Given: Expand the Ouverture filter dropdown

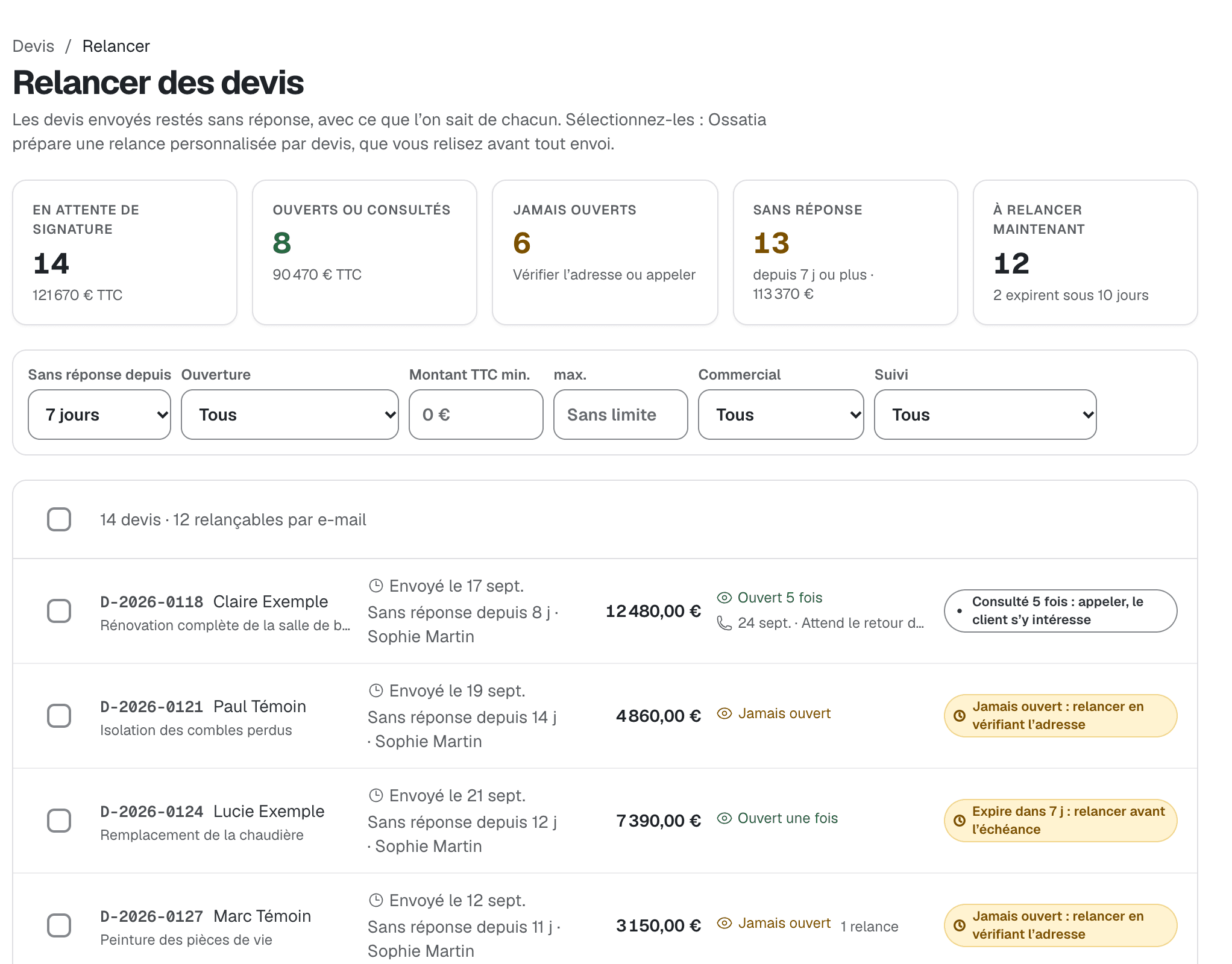Looking at the screenshot, I should coord(290,415).
